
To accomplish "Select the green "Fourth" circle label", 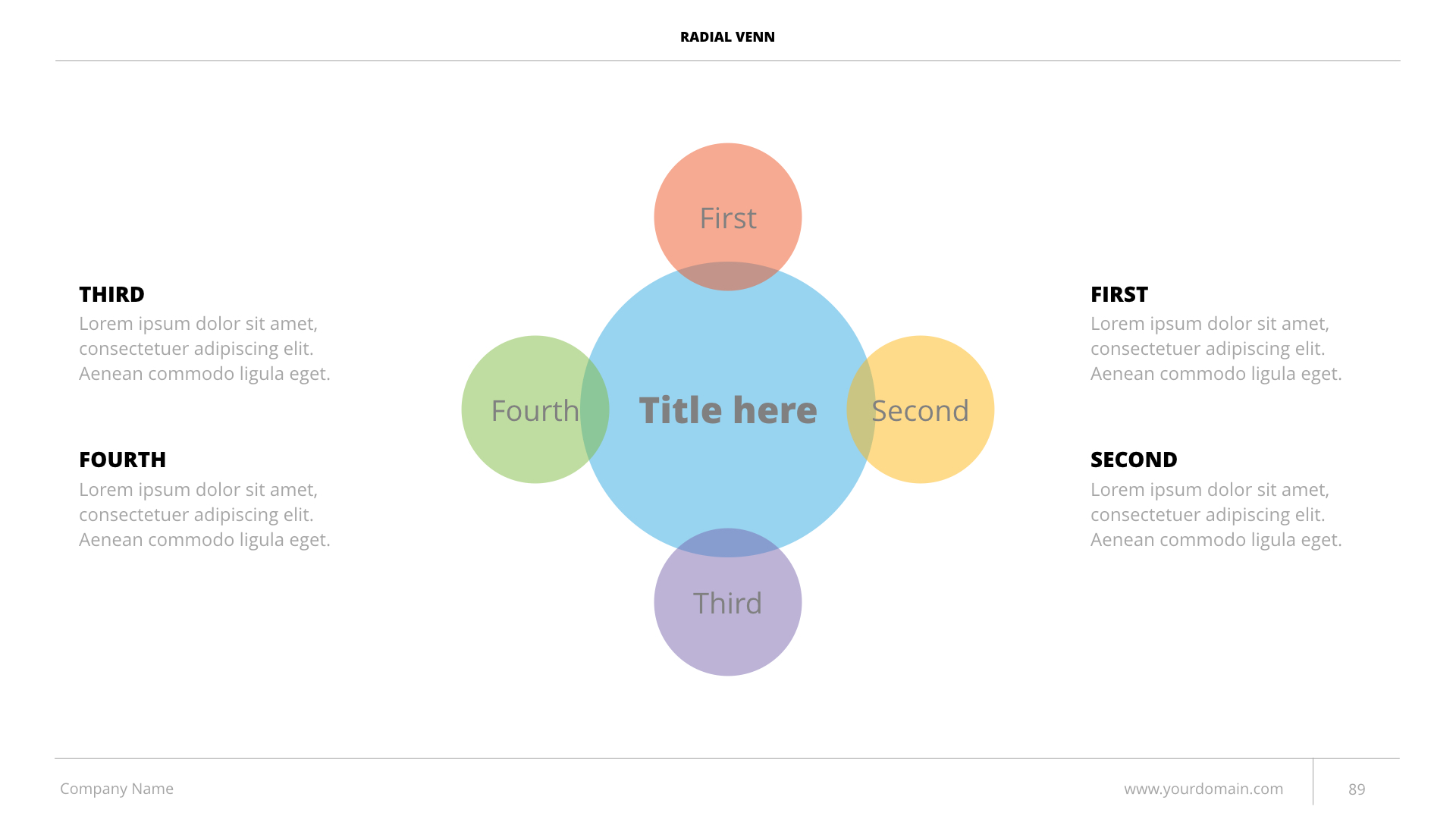I will pos(535,411).
